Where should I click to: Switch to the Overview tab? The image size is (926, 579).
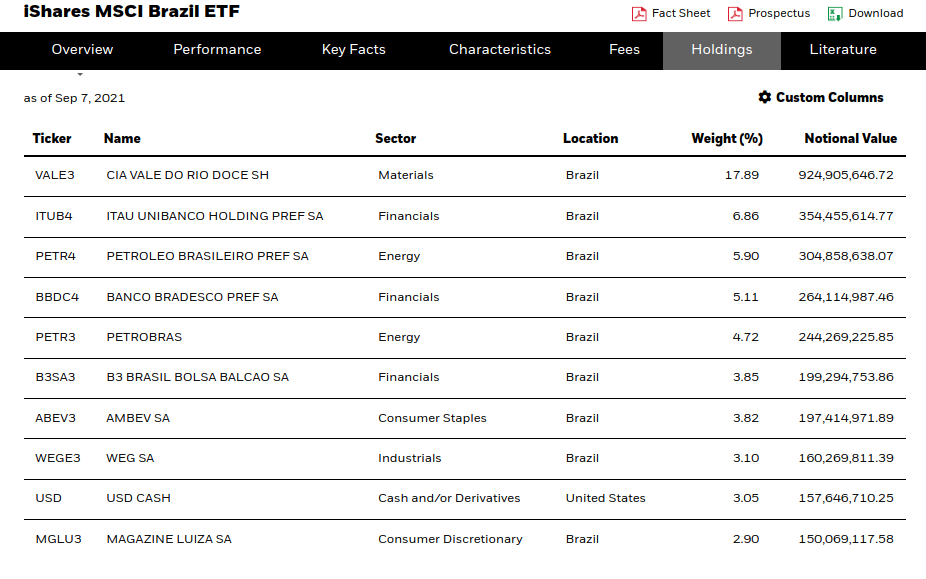point(82,49)
